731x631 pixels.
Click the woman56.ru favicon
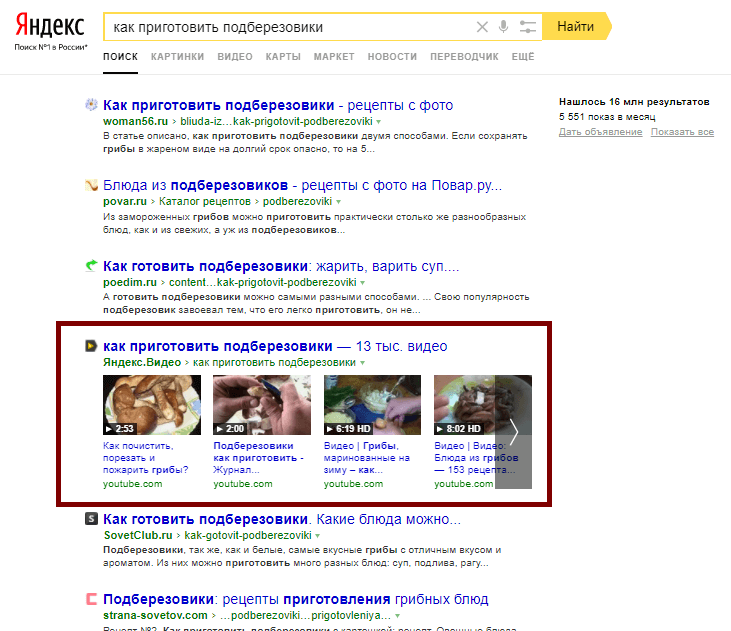[91, 104]
